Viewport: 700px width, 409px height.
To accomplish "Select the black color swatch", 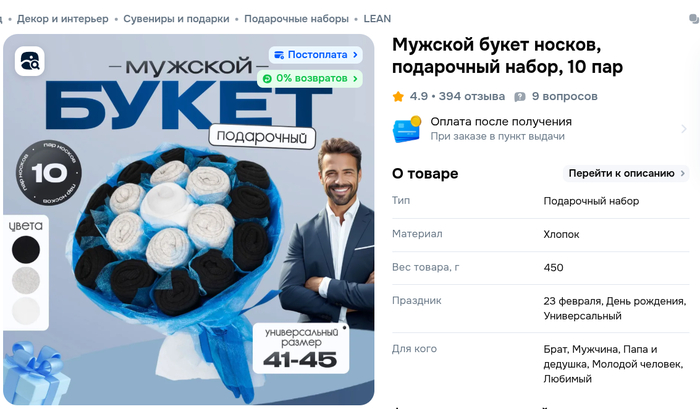I will [26, 250].
